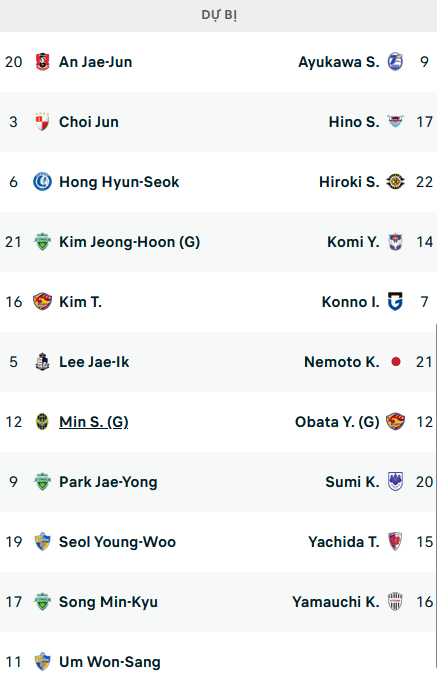Click the player name Komi Y.
The width and height of the screenshot is (437, 680).
click(x=353, y=242)
